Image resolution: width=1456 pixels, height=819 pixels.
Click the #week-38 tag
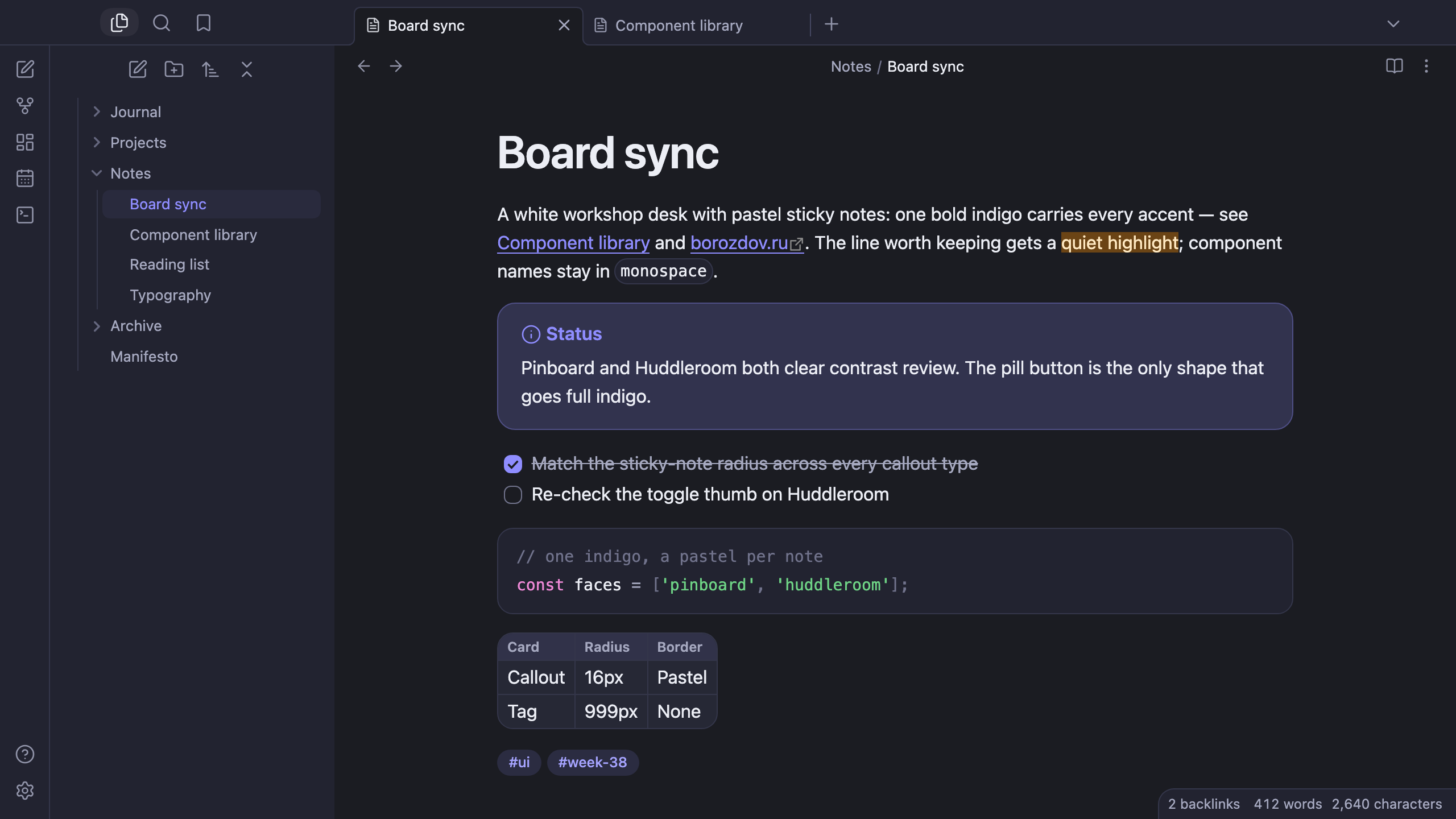click(593, 762)
